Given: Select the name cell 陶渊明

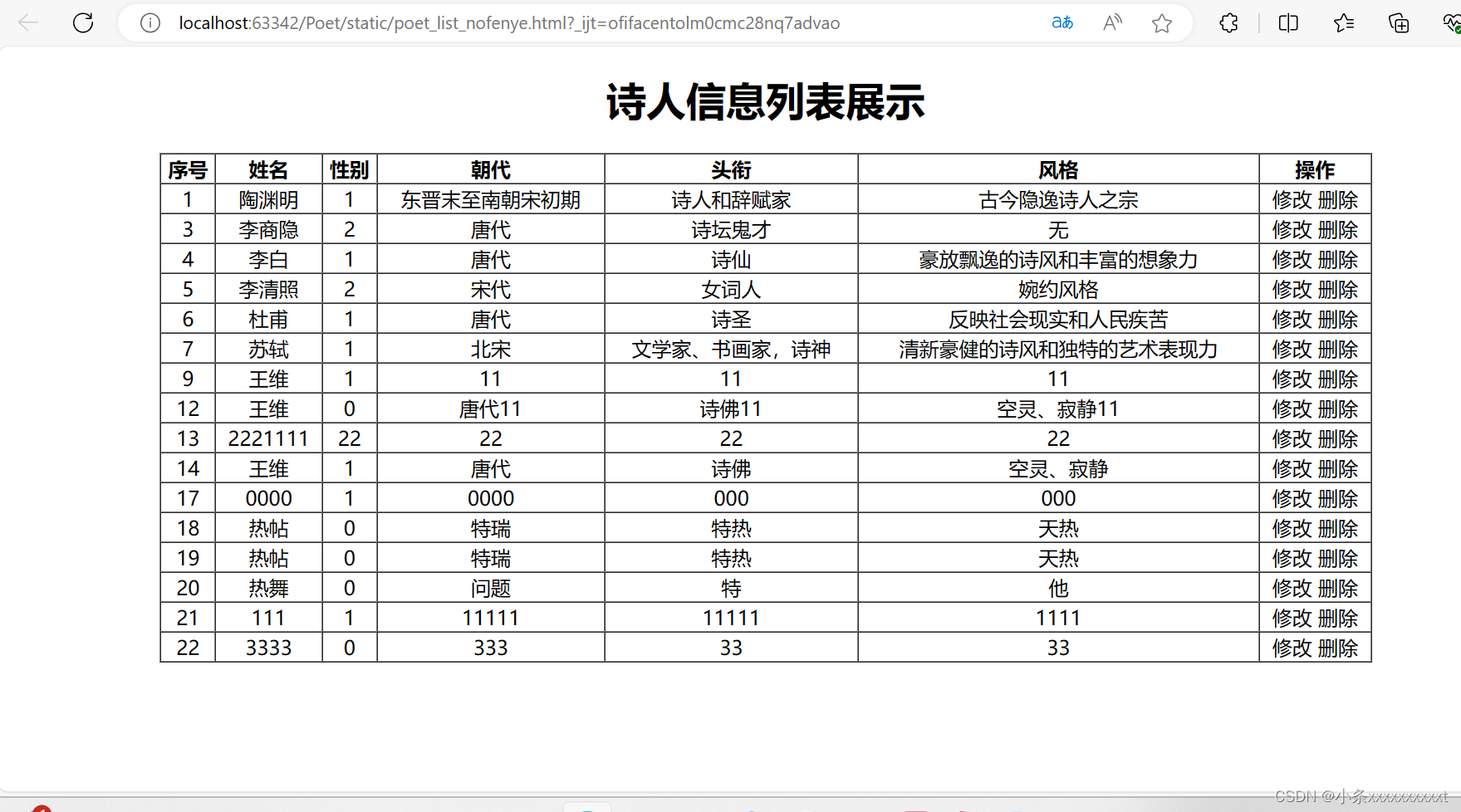Looking at the screenshot, I should (268, 200).
